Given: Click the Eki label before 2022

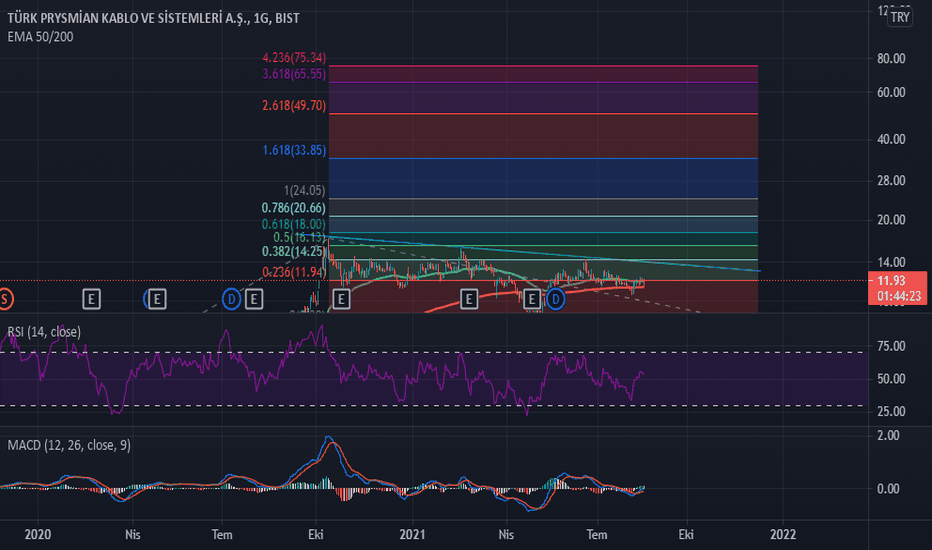Looking at the screenshot, I should pos(686,535).
